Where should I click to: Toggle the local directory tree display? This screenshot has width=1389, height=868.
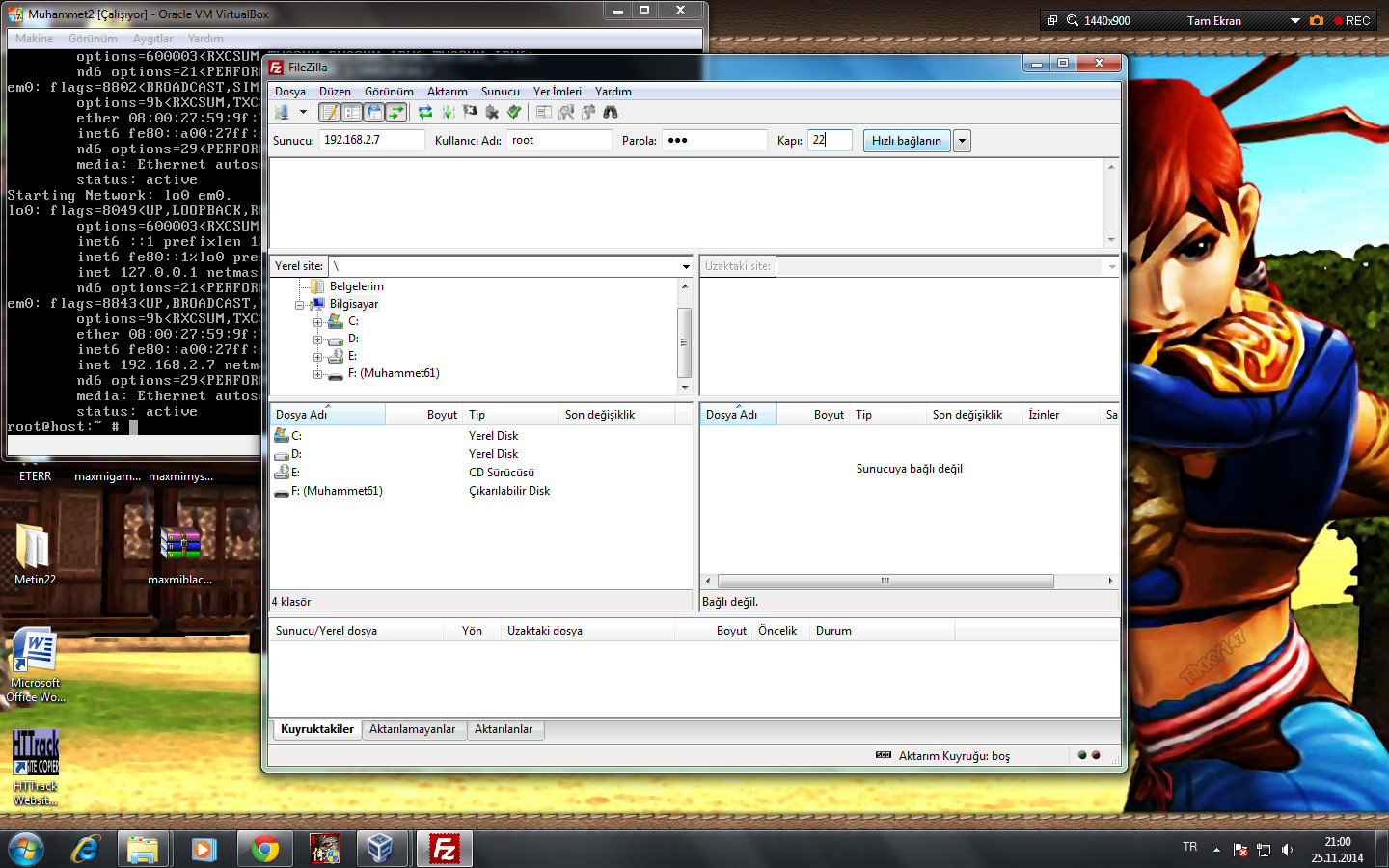[x=352, y=112]
